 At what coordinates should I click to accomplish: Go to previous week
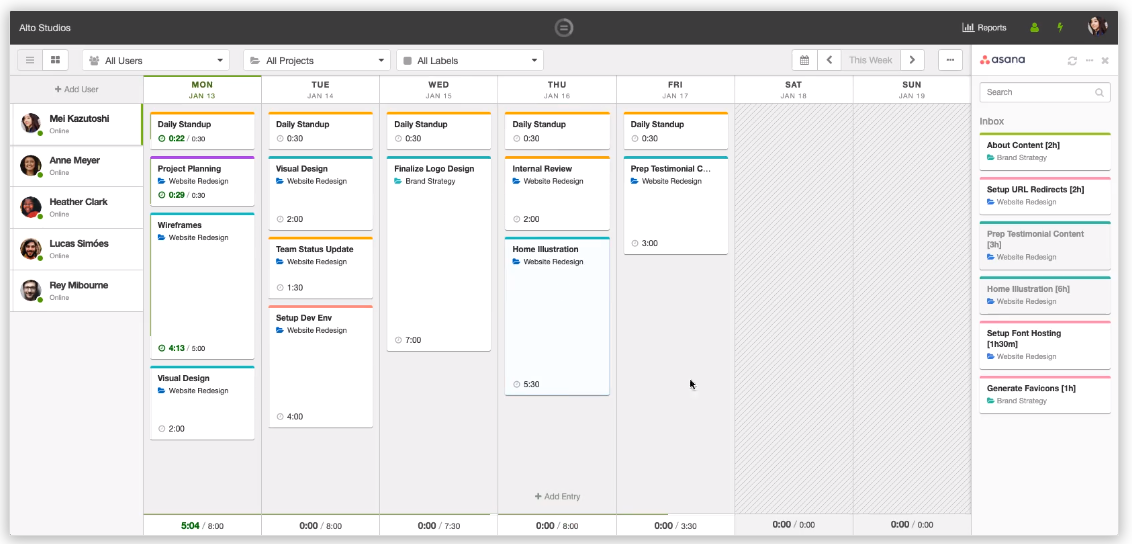830,60
